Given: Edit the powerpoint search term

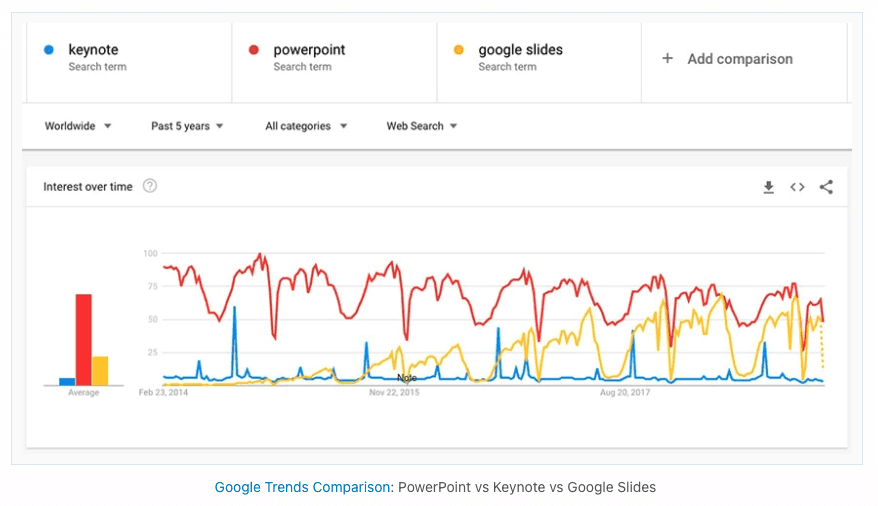Looking at the screenshot, I should [x=309, y=50].
